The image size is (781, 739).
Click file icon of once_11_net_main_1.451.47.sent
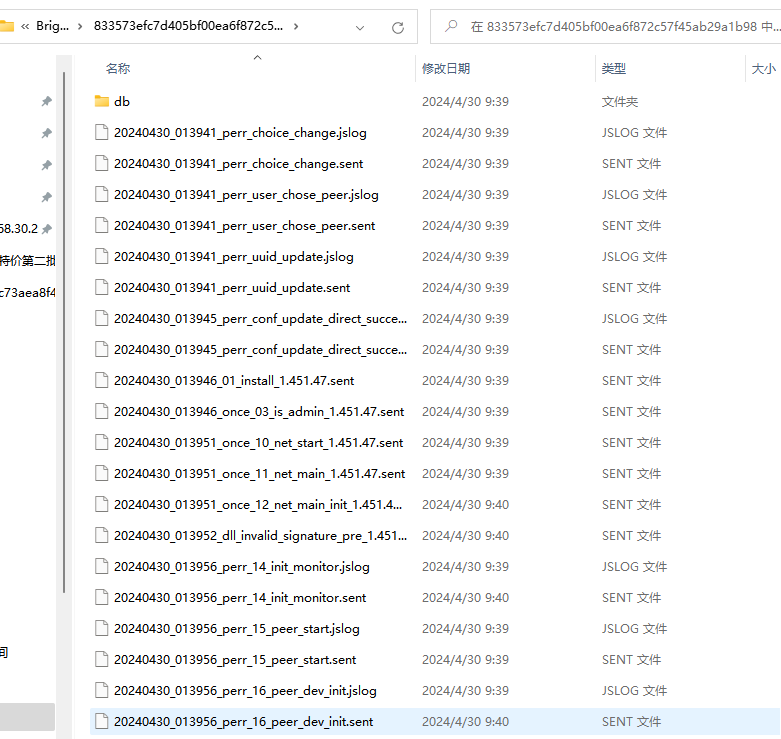[102, 474]
